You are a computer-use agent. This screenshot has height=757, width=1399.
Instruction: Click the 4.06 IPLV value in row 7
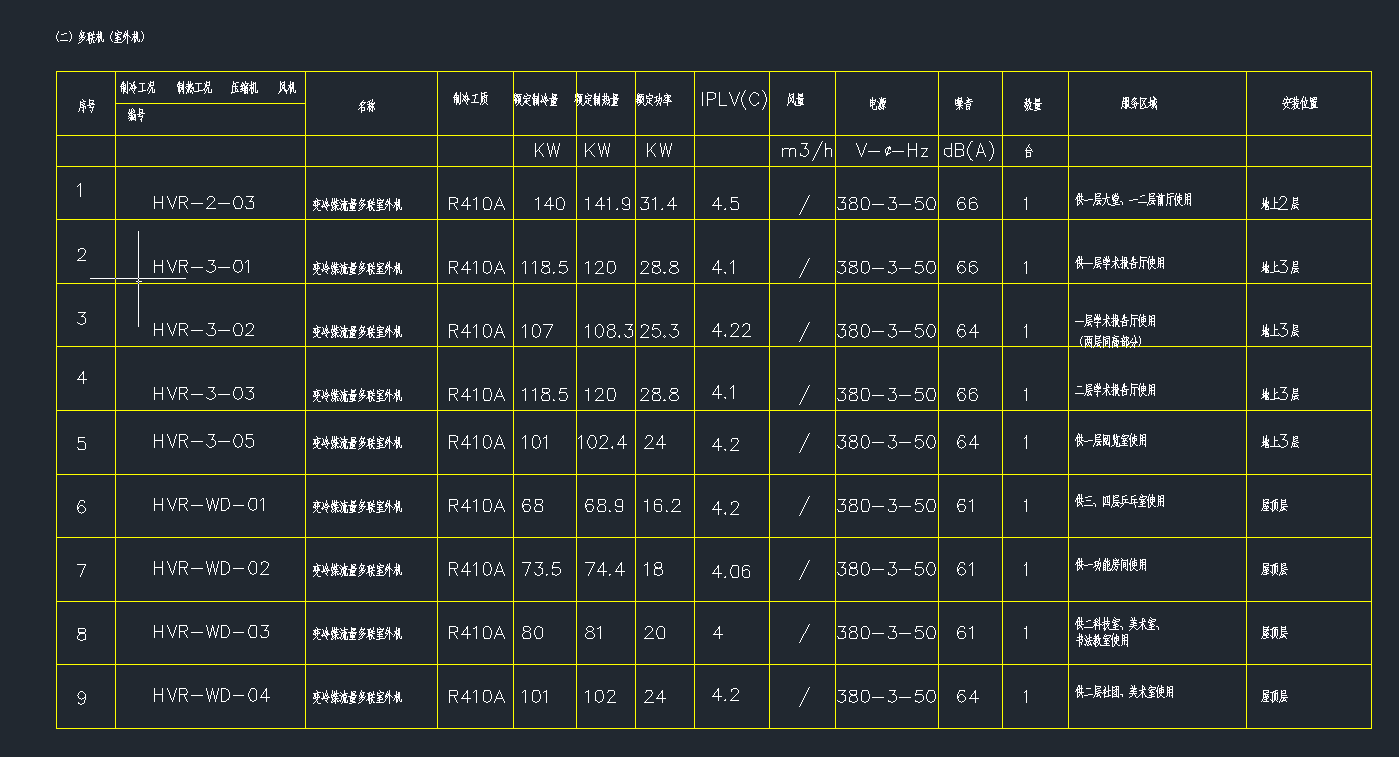731,572
